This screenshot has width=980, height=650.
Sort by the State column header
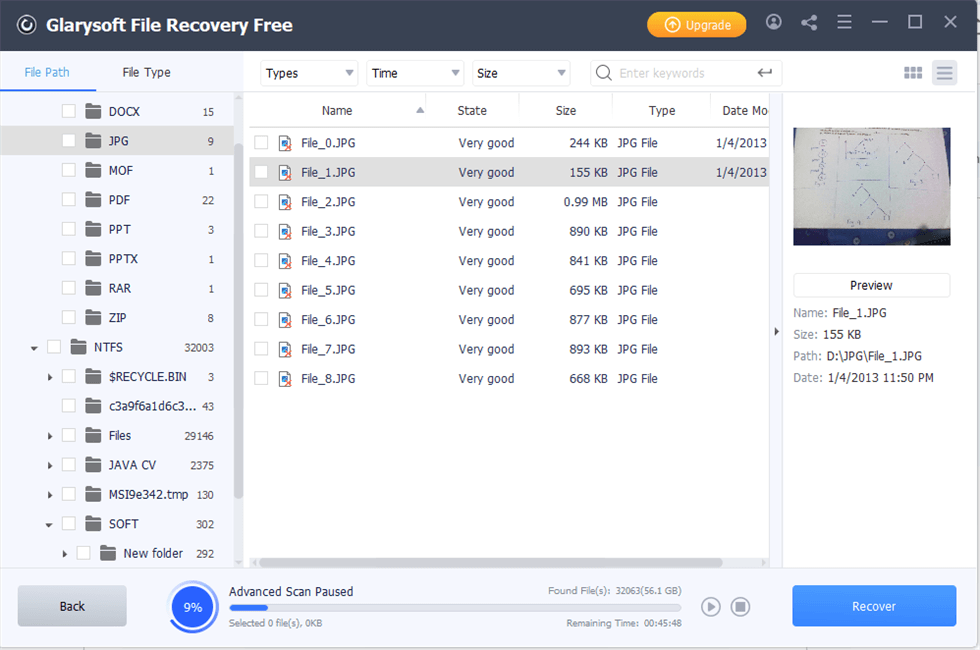pyautogui.click(x=472, y=111)
